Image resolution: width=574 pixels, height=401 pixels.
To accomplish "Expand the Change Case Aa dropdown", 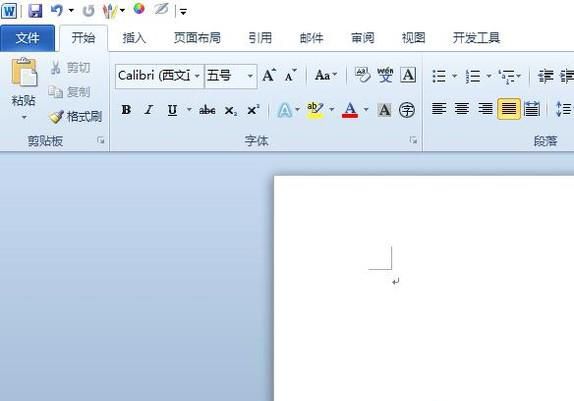I will click(x=326, y=75).
